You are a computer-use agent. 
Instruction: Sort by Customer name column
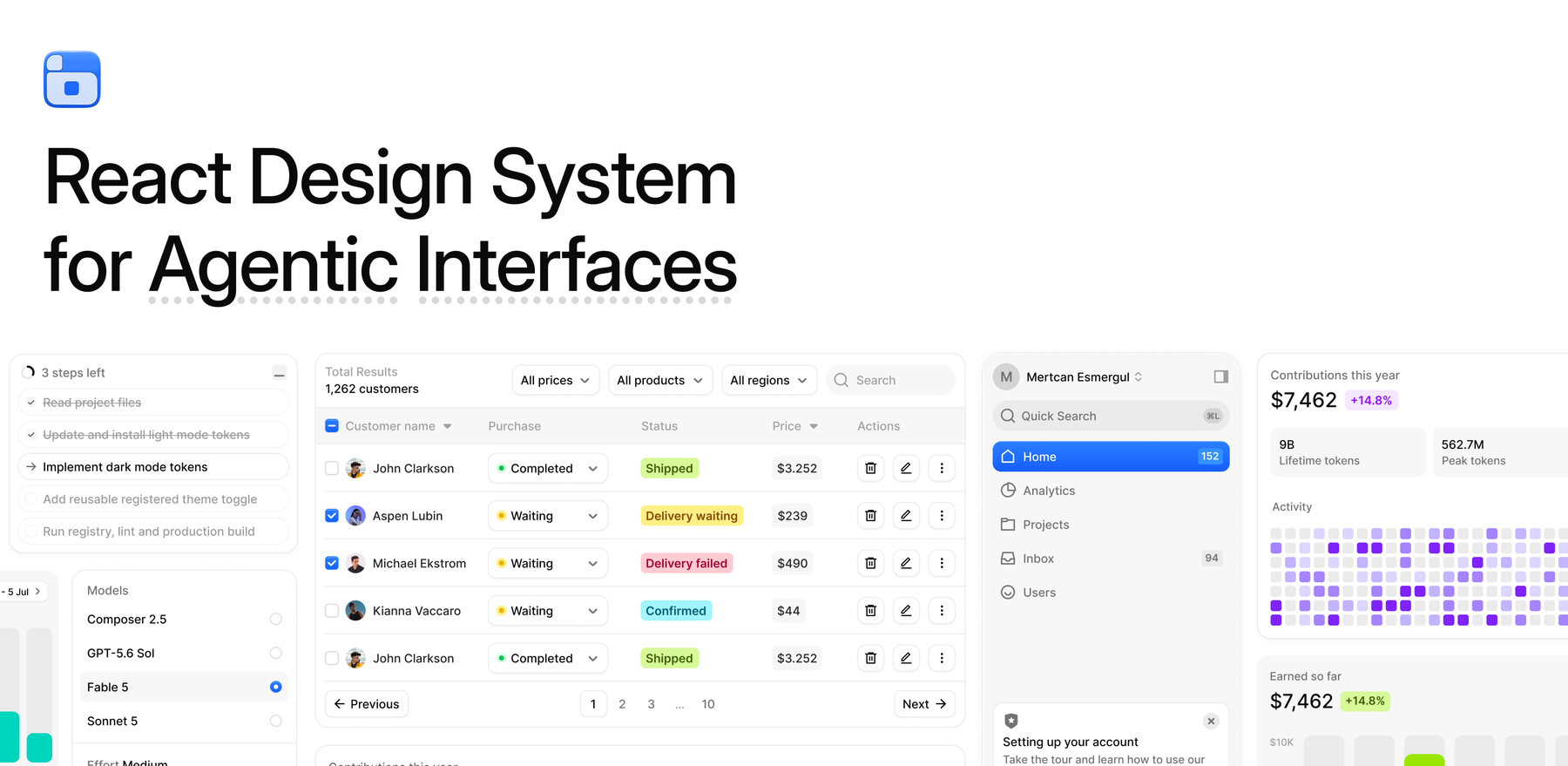click(x=399, y=426)
